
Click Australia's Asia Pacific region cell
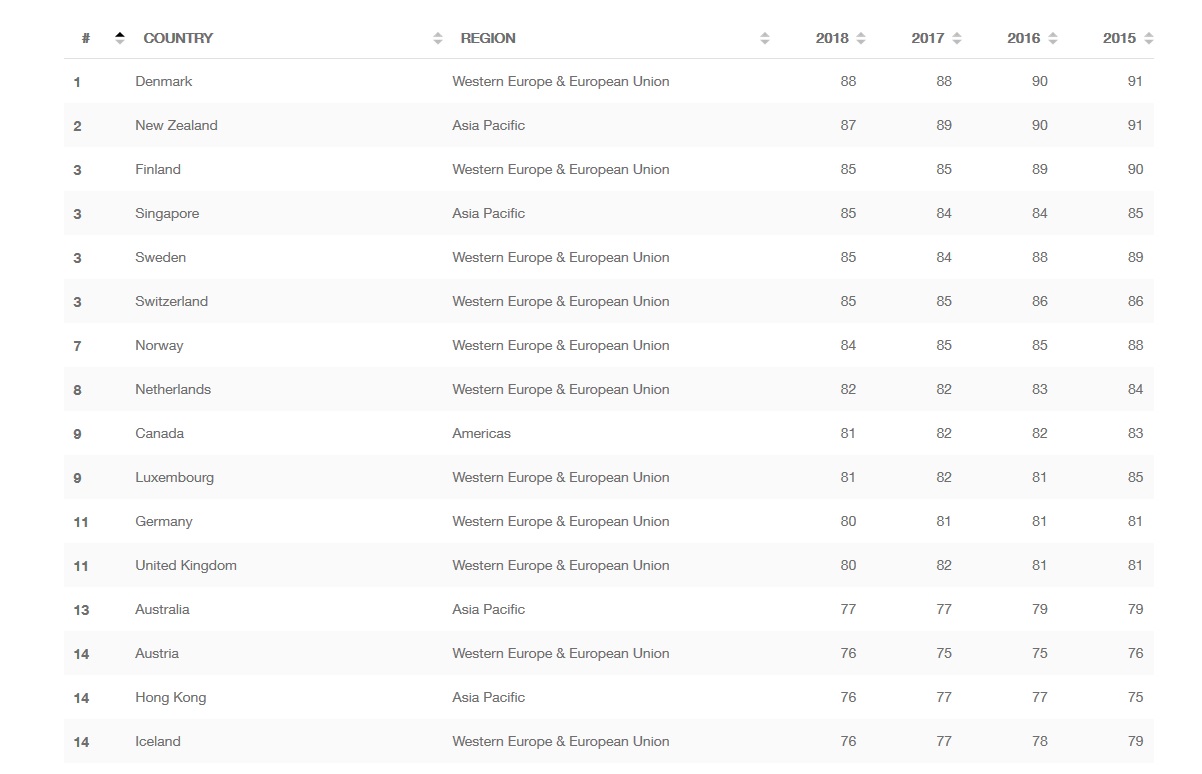[x=488, y=609]
